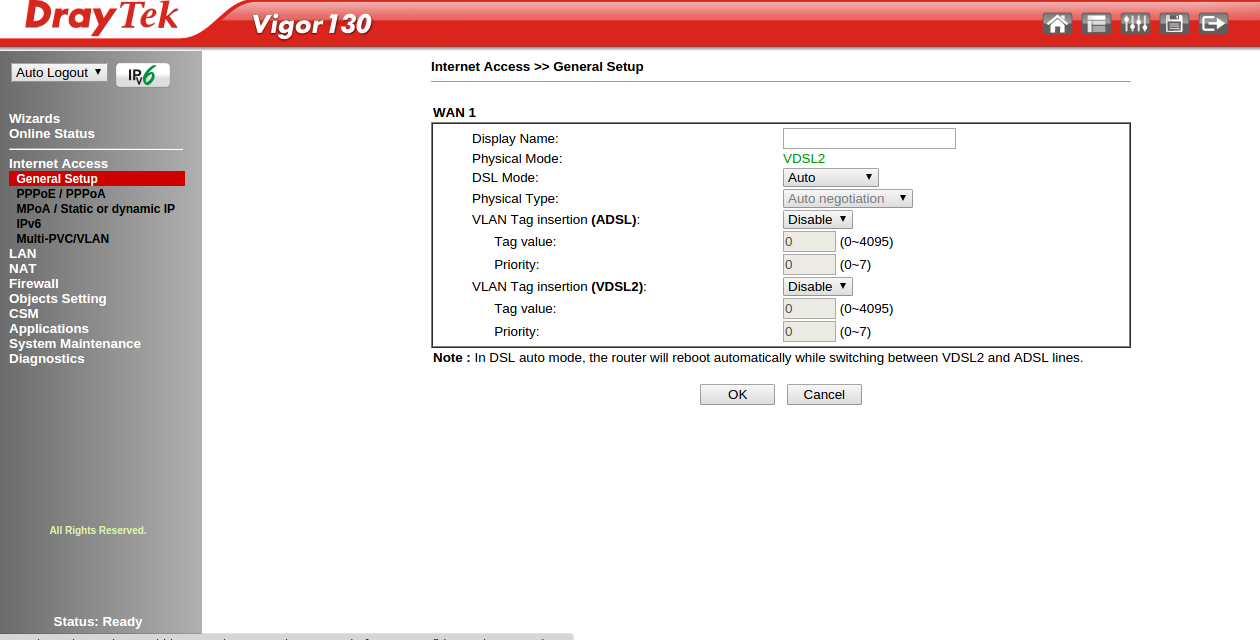
Task: Open Diagnostics in the sidebar
Action: [47, 358]
